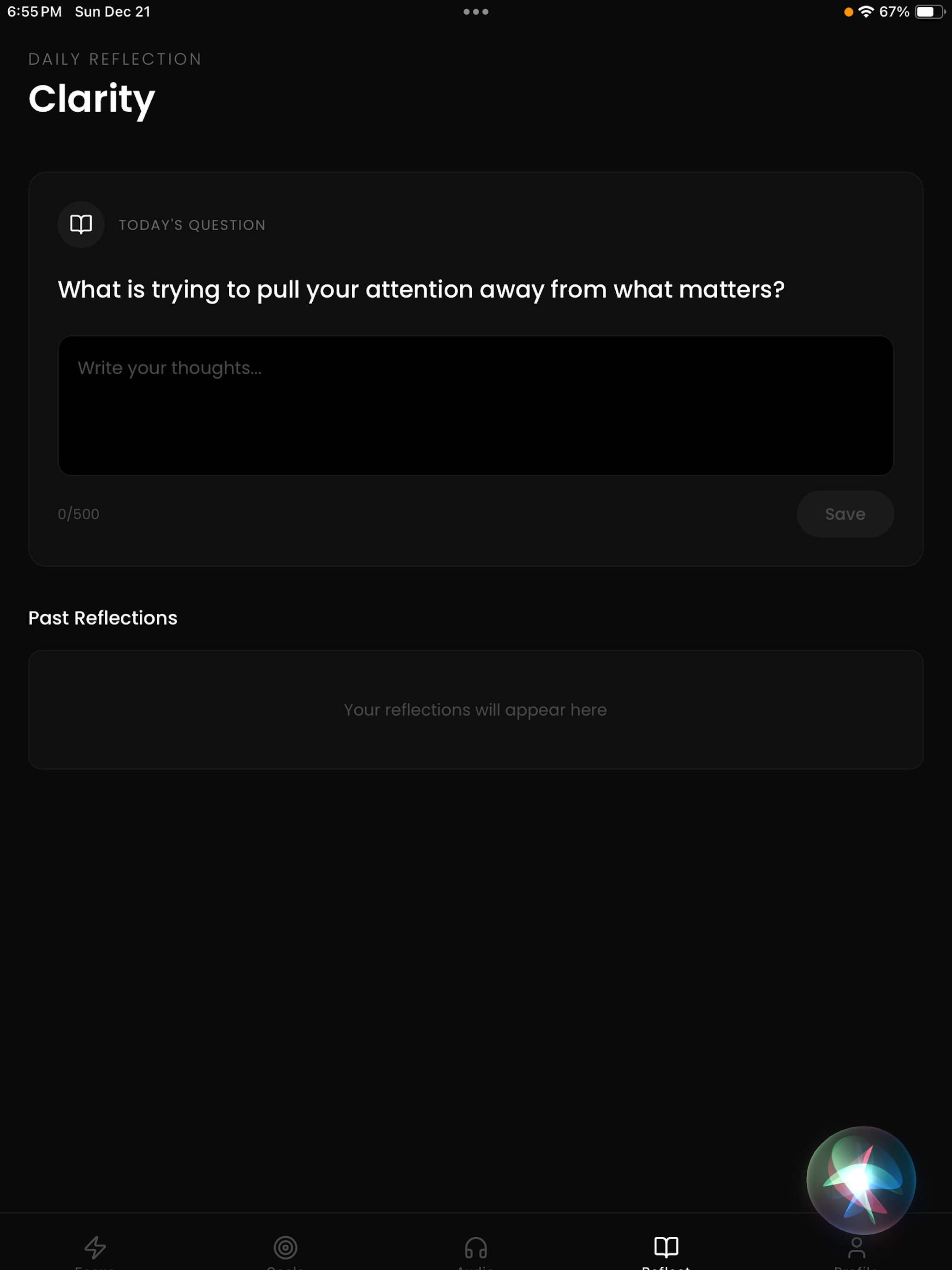Tap the question about attention being pulled away
952x1270 pixels.
coord(421,289)
